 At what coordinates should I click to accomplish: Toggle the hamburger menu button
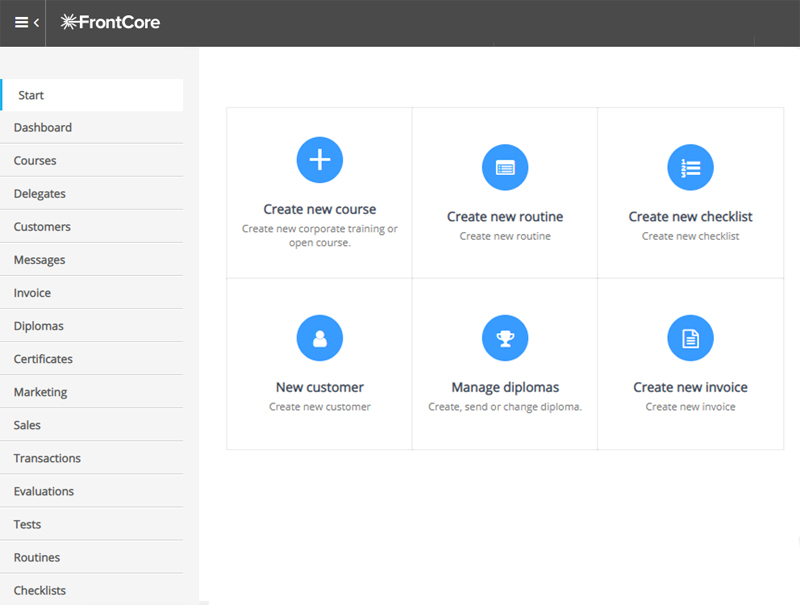pos(21,22)
